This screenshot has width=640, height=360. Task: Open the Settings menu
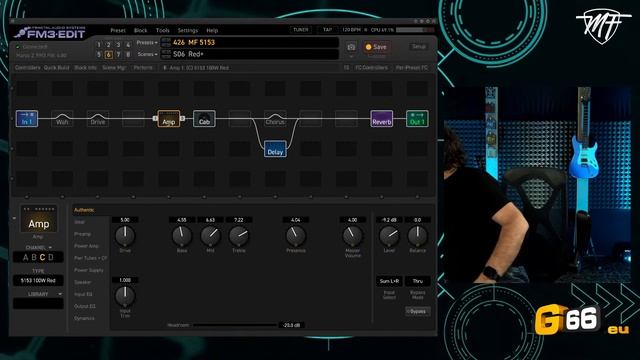[x=188, y=30]
